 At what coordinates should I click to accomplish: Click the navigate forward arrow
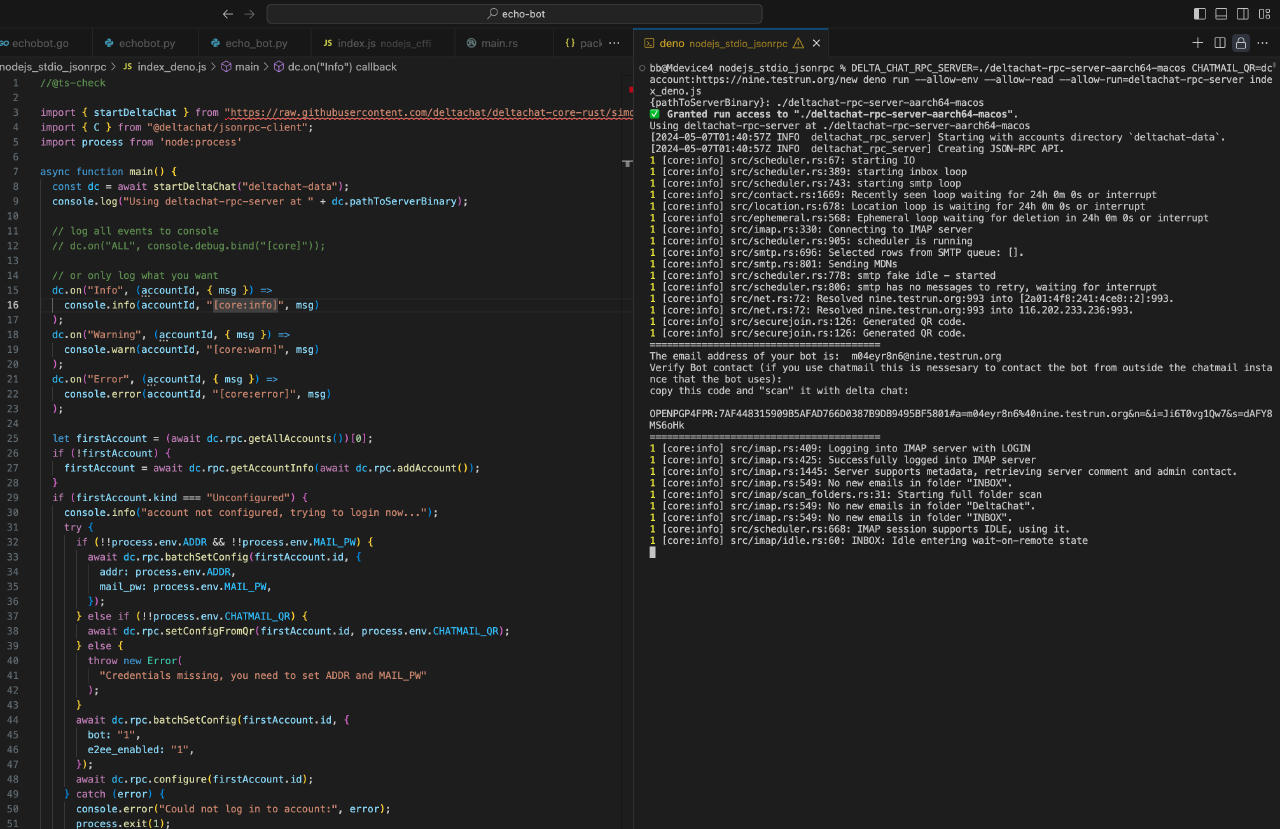(x=250, y=14)
